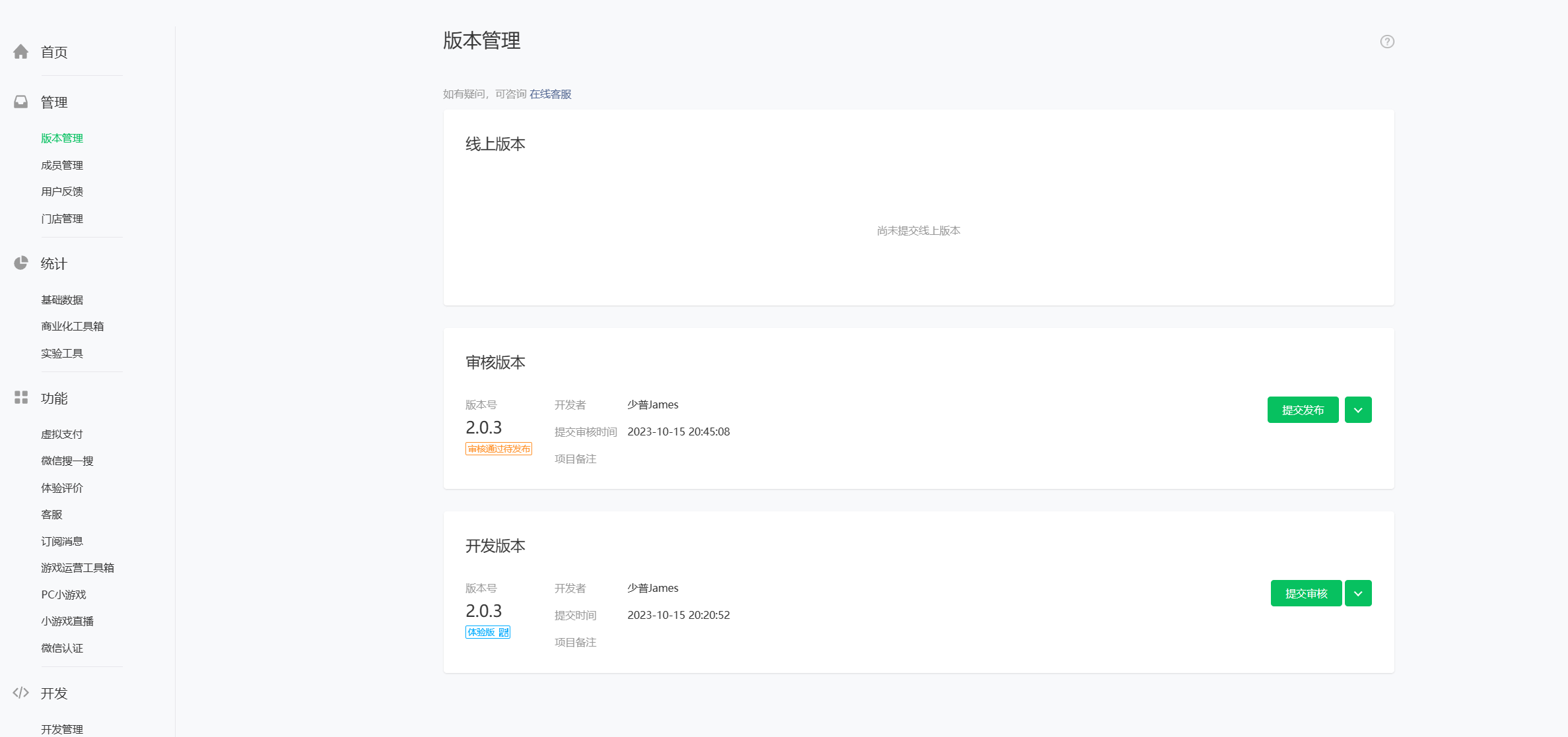Screen dimensions: 1568x737
Task: Open 开发管理 at sidebar bottom
Action: pyautogui.click(x=62, y=728)
